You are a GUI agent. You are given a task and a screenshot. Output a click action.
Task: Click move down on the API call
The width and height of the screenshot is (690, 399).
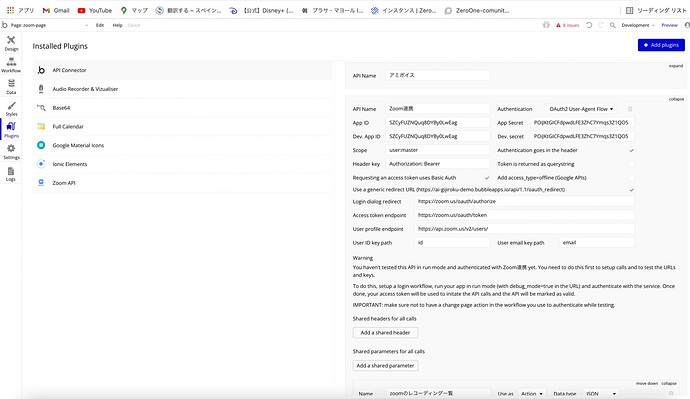point(646,384)
